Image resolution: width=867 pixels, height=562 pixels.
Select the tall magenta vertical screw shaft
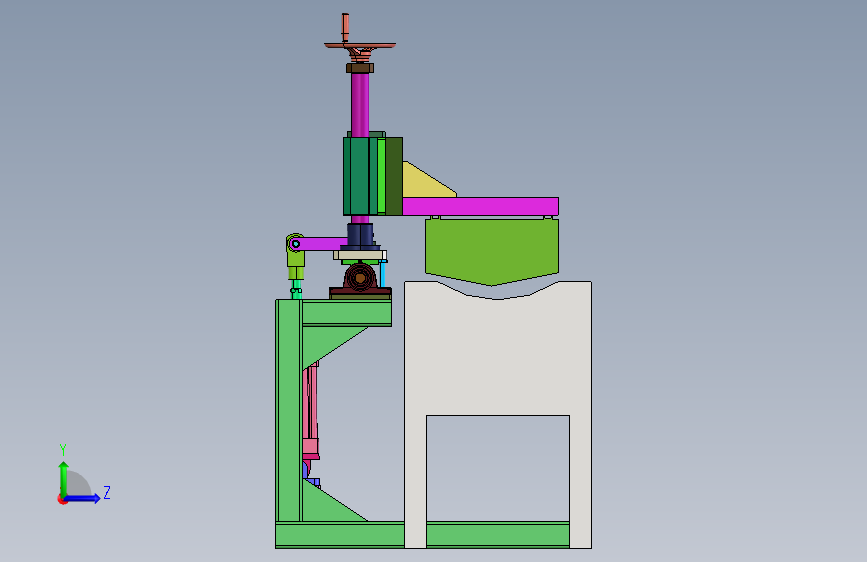tap(360, 105)
